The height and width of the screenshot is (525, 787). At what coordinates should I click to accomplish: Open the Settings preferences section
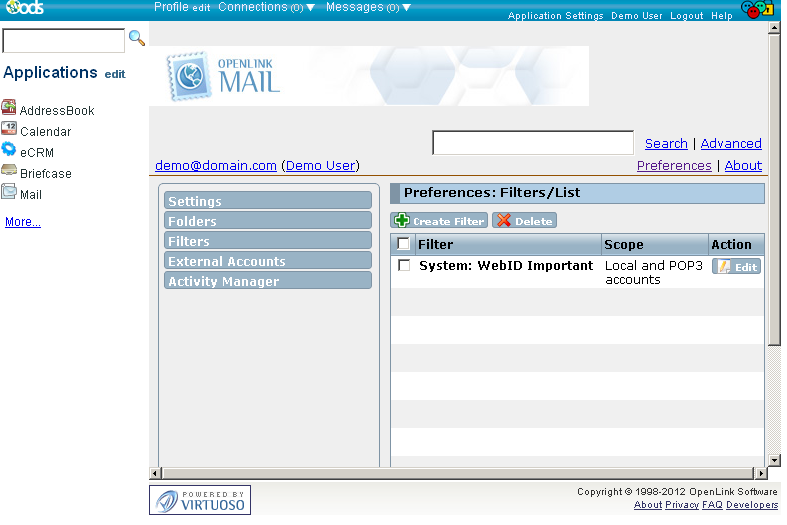click(x=268, y=200)
